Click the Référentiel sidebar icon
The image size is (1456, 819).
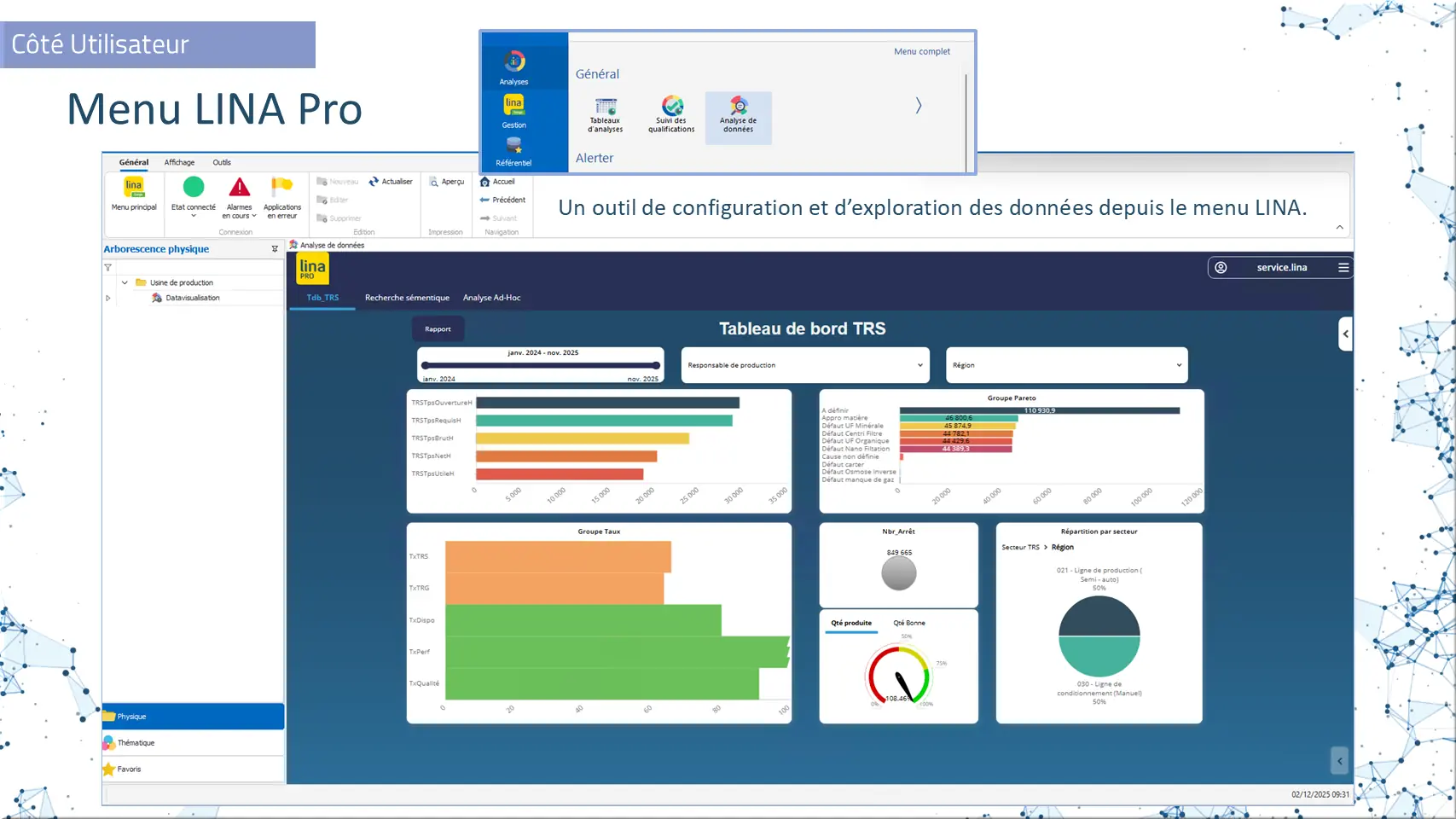pos(513,147)
